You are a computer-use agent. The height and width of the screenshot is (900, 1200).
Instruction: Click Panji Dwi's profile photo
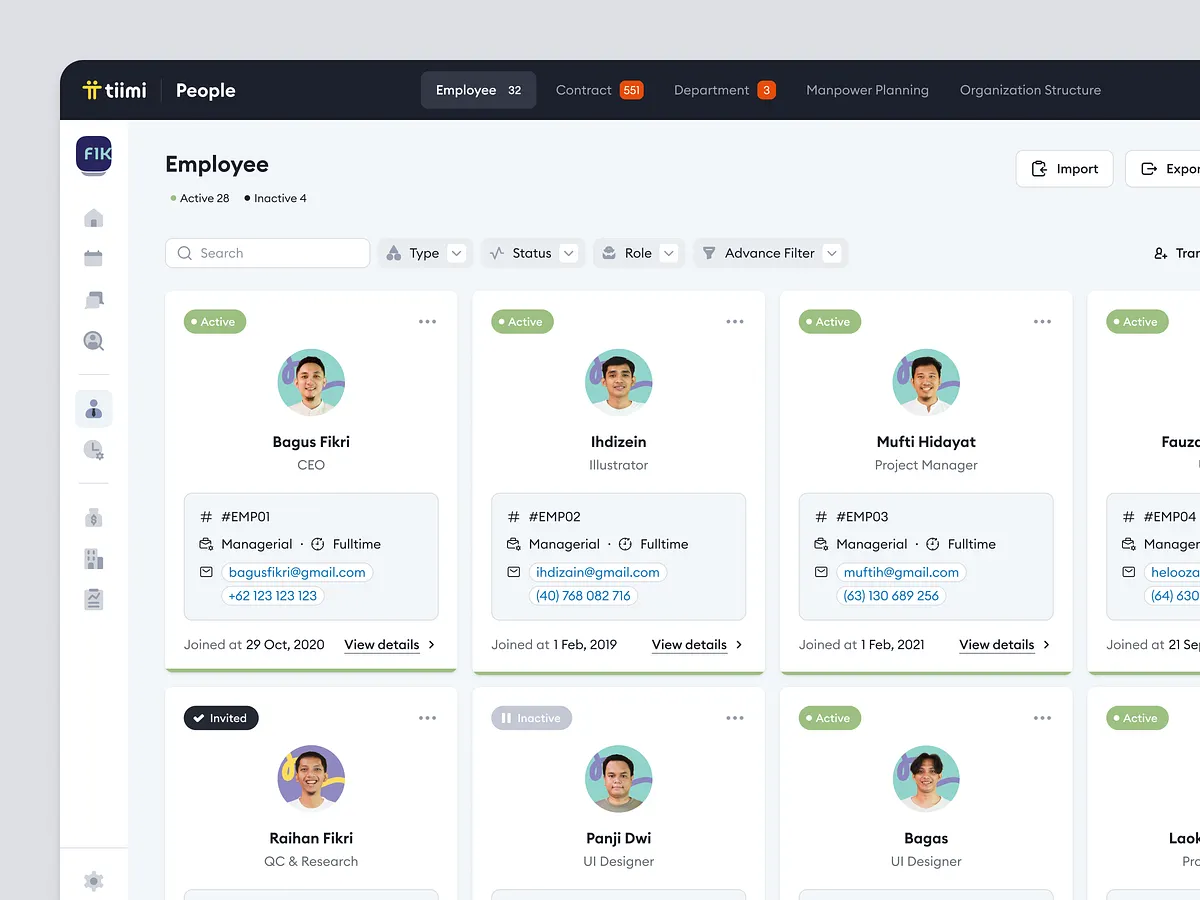[619, 778]
